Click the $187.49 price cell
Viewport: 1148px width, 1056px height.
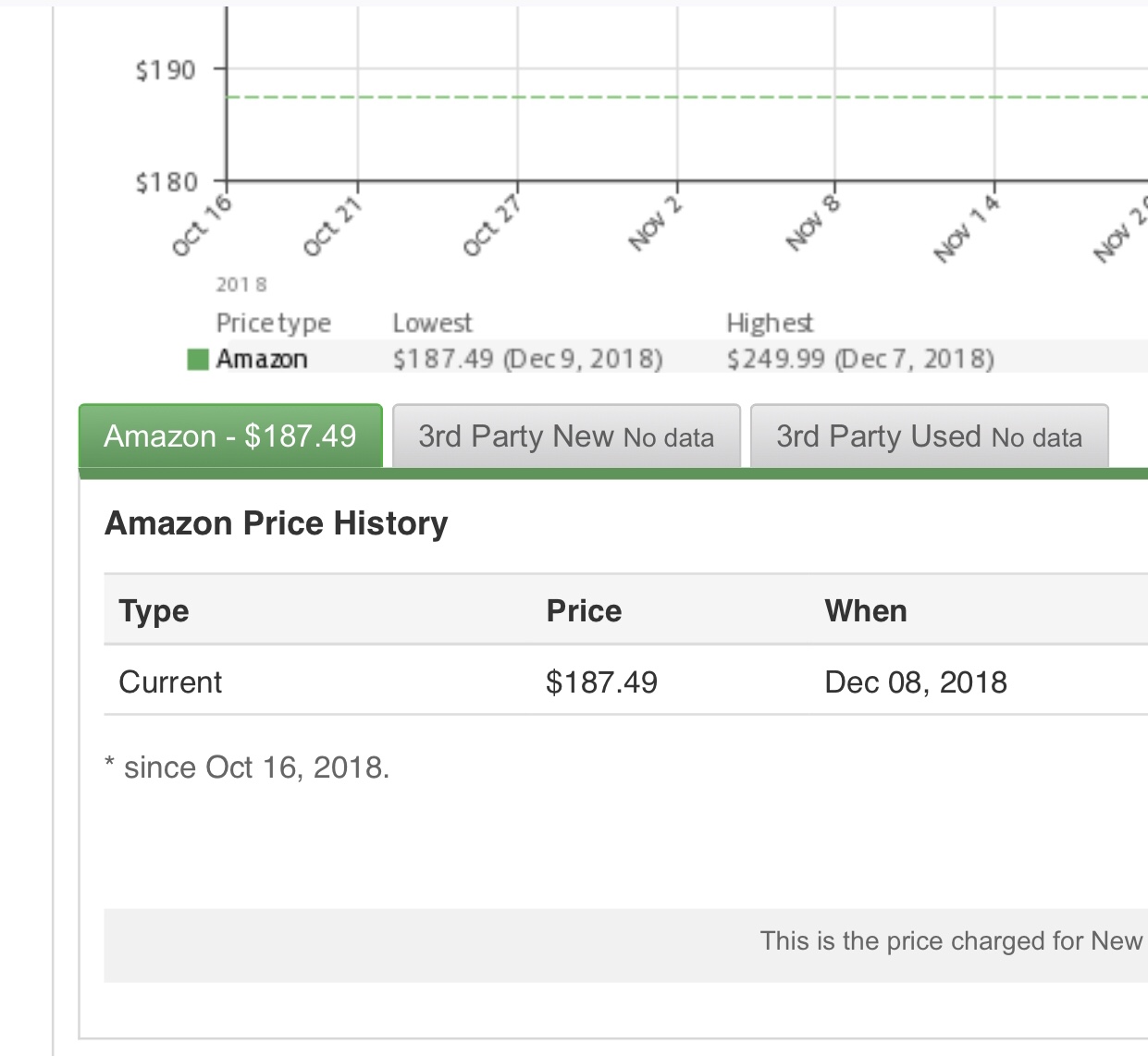pos(601,682)
